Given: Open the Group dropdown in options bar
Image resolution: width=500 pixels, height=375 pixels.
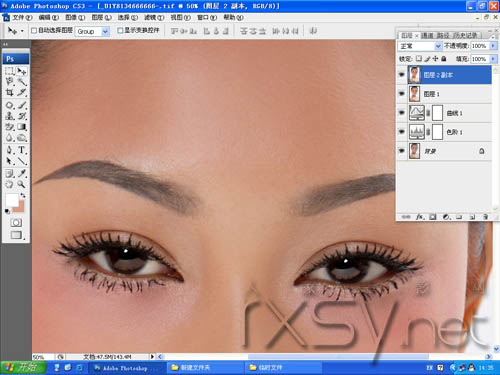Looking at the screenshot, I should click(x=92, y=31).
